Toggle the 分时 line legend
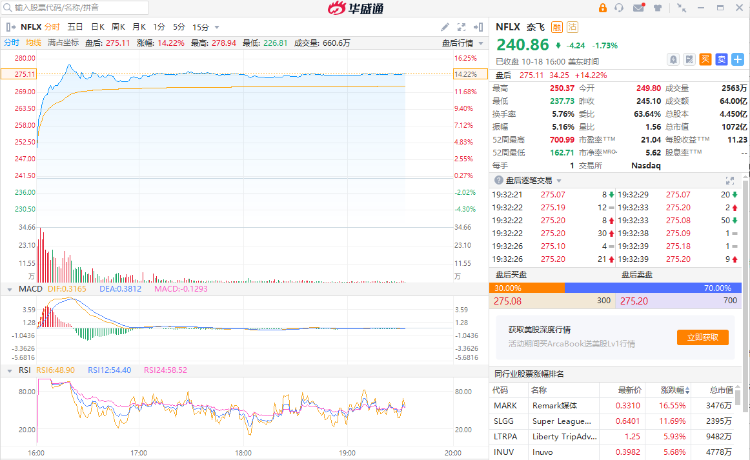This screenshot has height=460, width=750. click(11, 43)
